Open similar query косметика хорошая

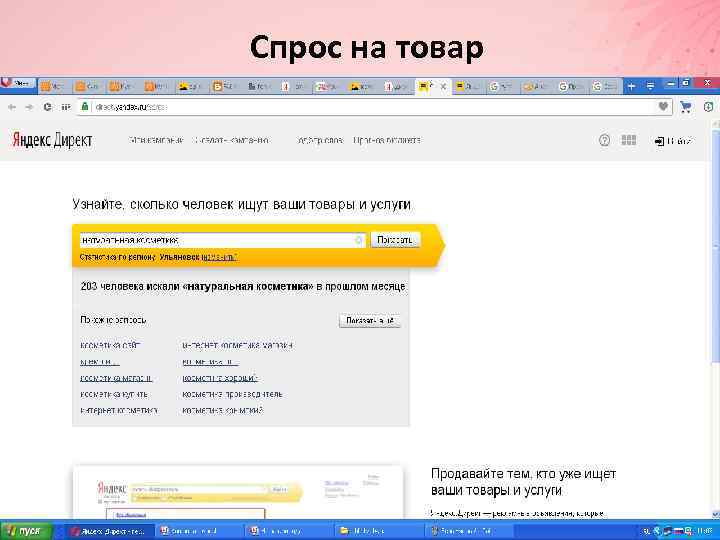[x=219, y=378]
